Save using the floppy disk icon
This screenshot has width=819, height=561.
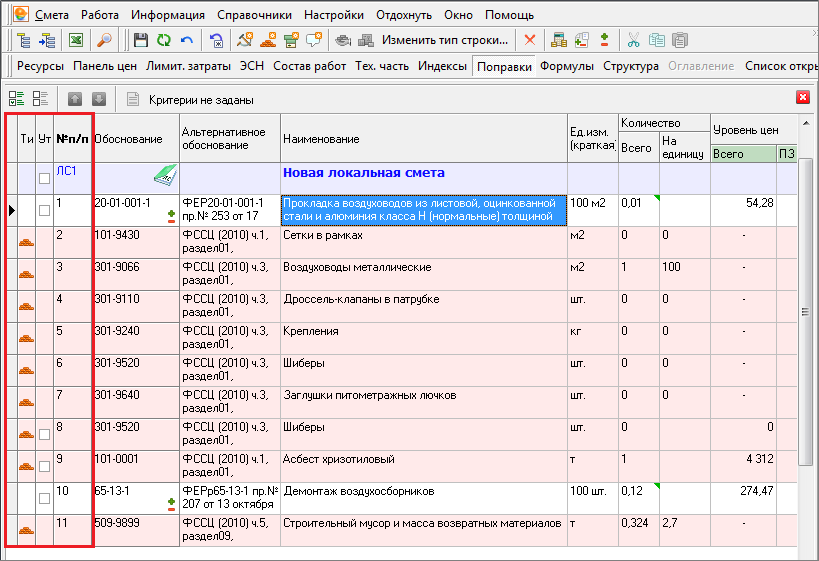click(x=141, y=40)
